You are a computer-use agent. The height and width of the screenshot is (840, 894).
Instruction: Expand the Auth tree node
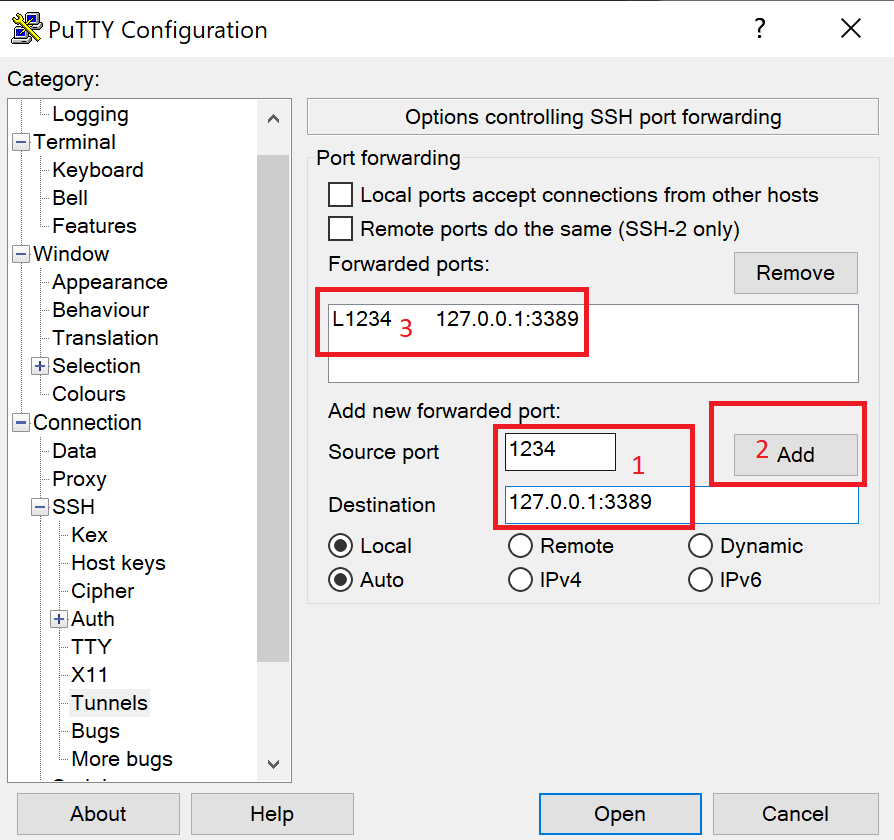pos(59,619)
